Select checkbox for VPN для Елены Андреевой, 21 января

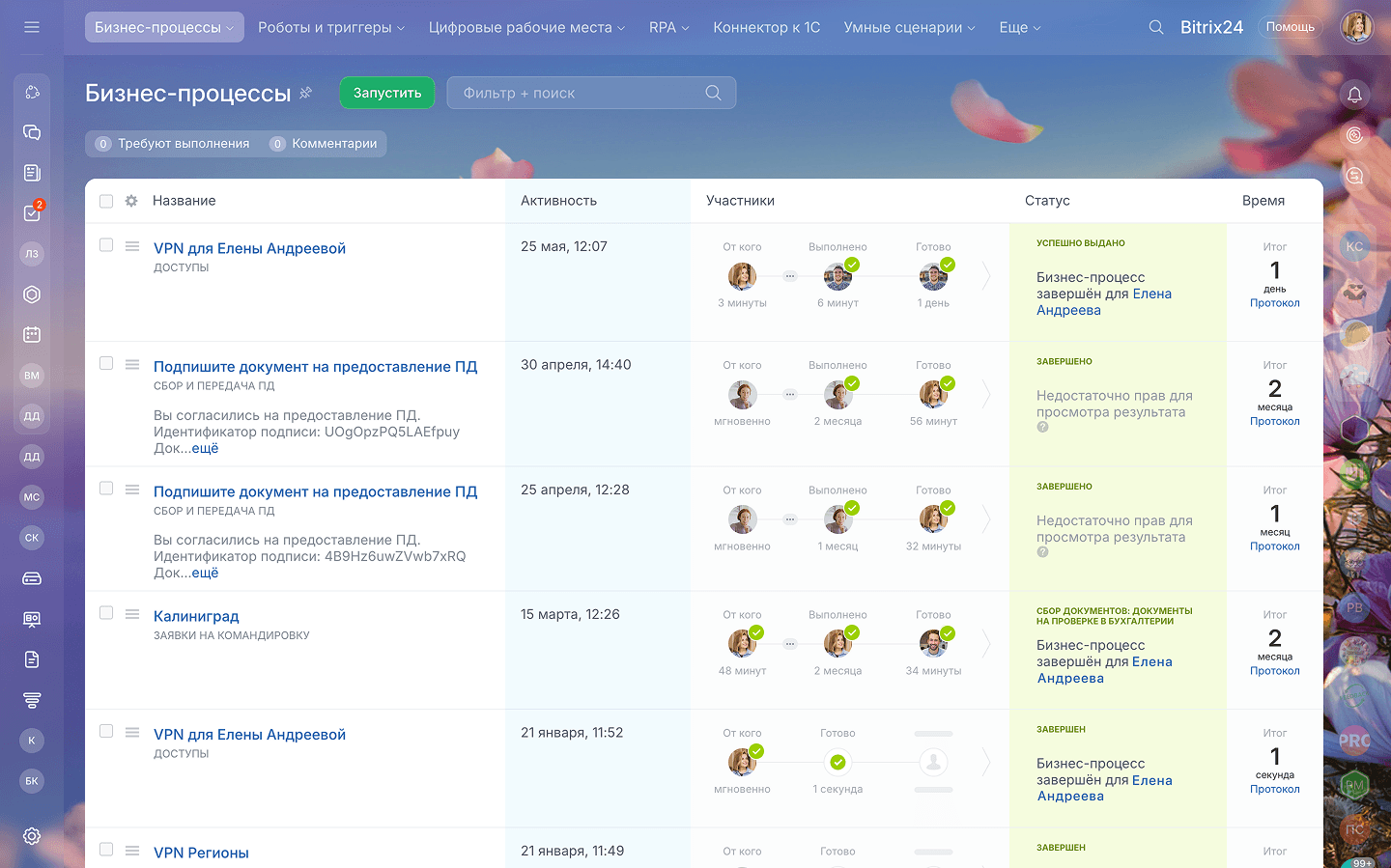pos(106,731)
